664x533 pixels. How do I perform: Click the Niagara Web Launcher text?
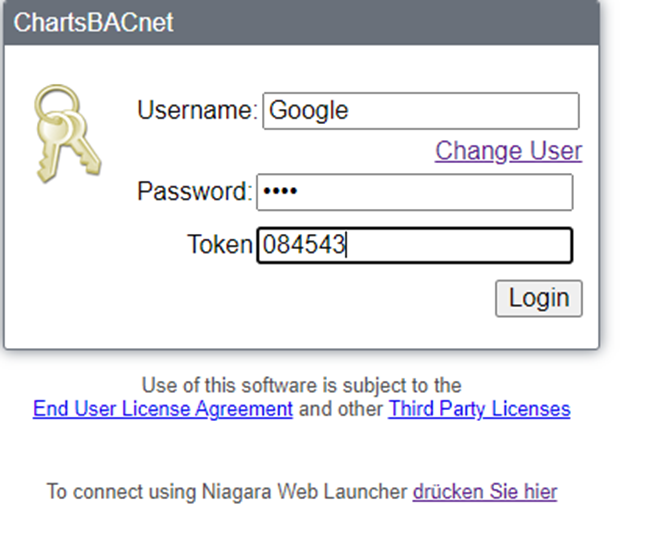point(304,492)
